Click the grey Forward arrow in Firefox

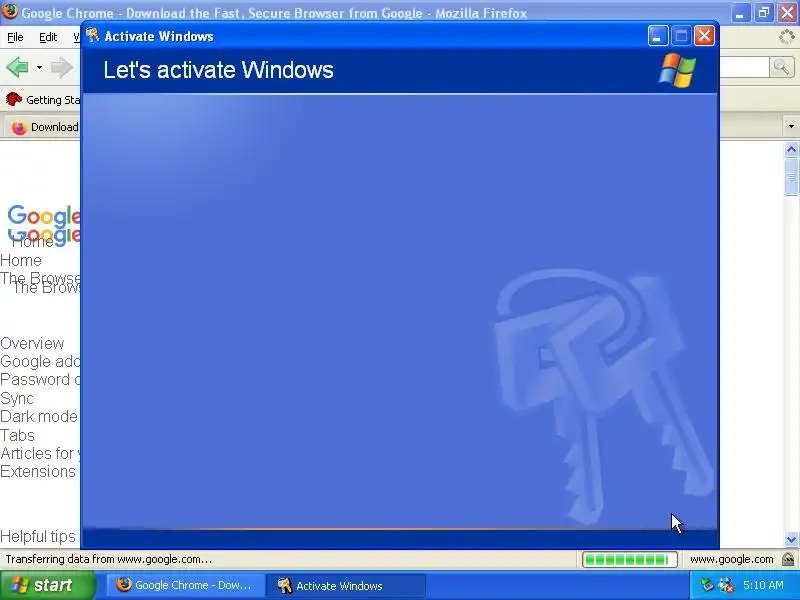tap(62, 67)
